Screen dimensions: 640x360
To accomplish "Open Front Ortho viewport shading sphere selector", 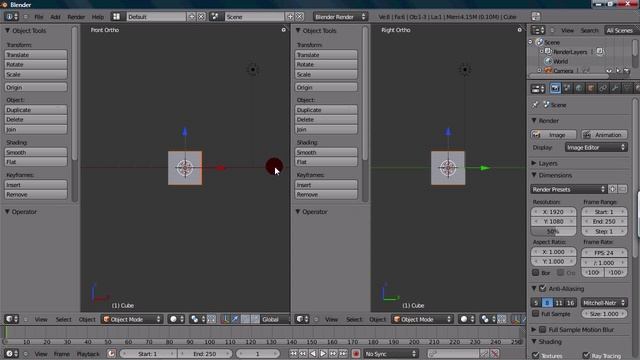I will [x=176, y=319].
